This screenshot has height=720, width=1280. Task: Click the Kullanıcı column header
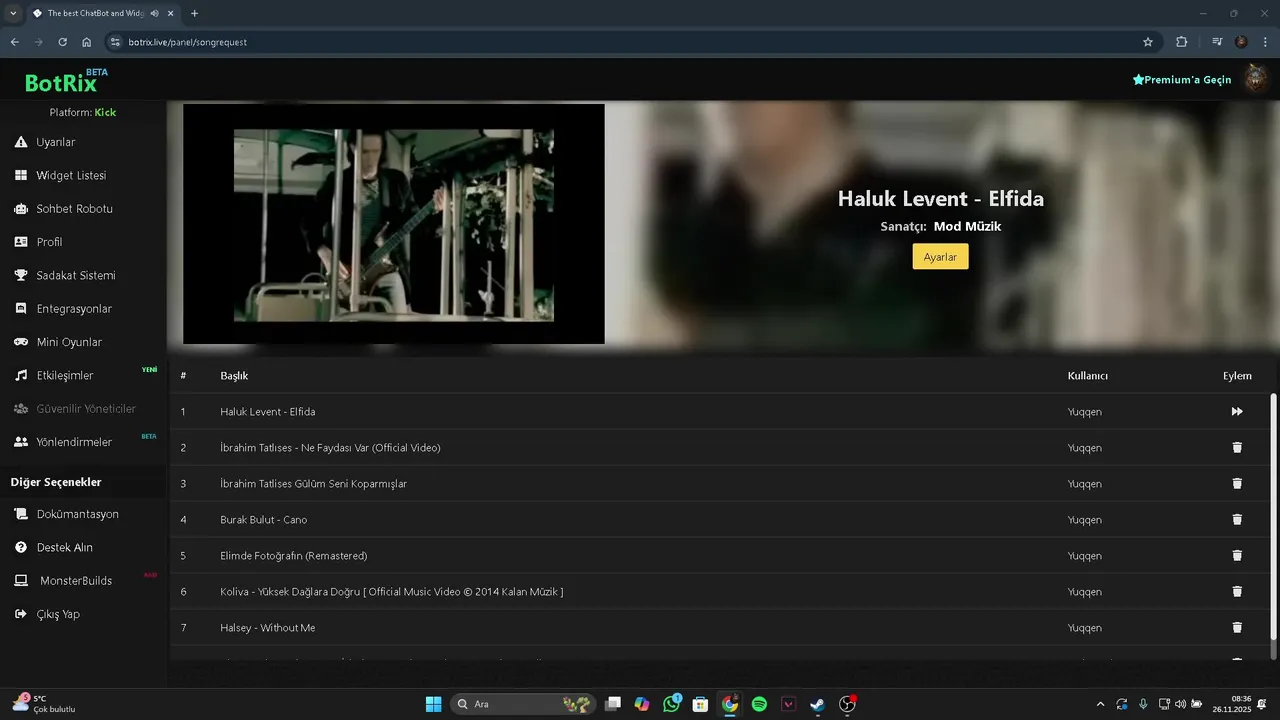(x=1088, y=376)
